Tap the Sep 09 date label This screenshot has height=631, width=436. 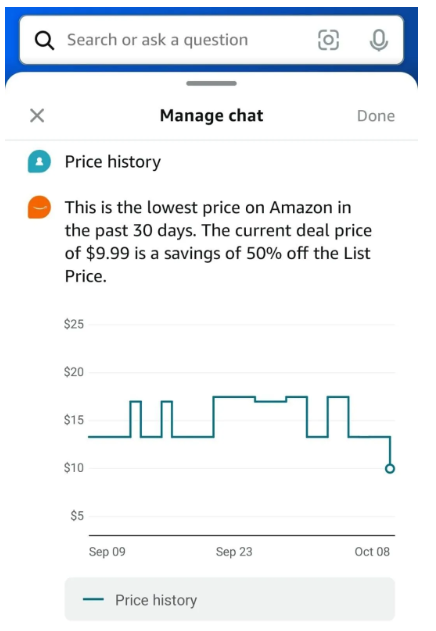pyautogui.click(x=107, y=551)
